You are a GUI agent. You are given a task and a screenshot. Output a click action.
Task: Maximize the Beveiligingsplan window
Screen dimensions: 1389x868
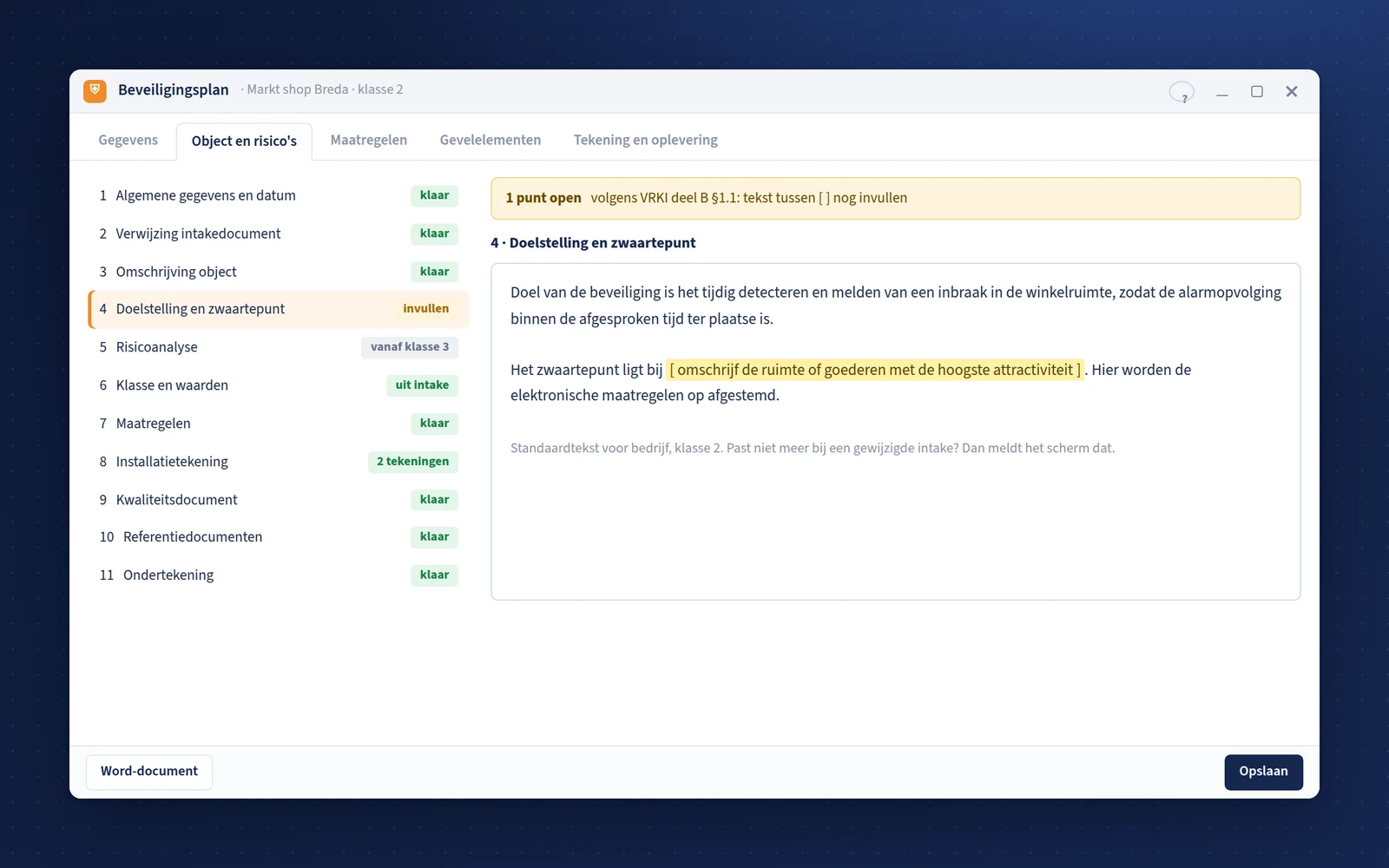tap(1257, 92)
